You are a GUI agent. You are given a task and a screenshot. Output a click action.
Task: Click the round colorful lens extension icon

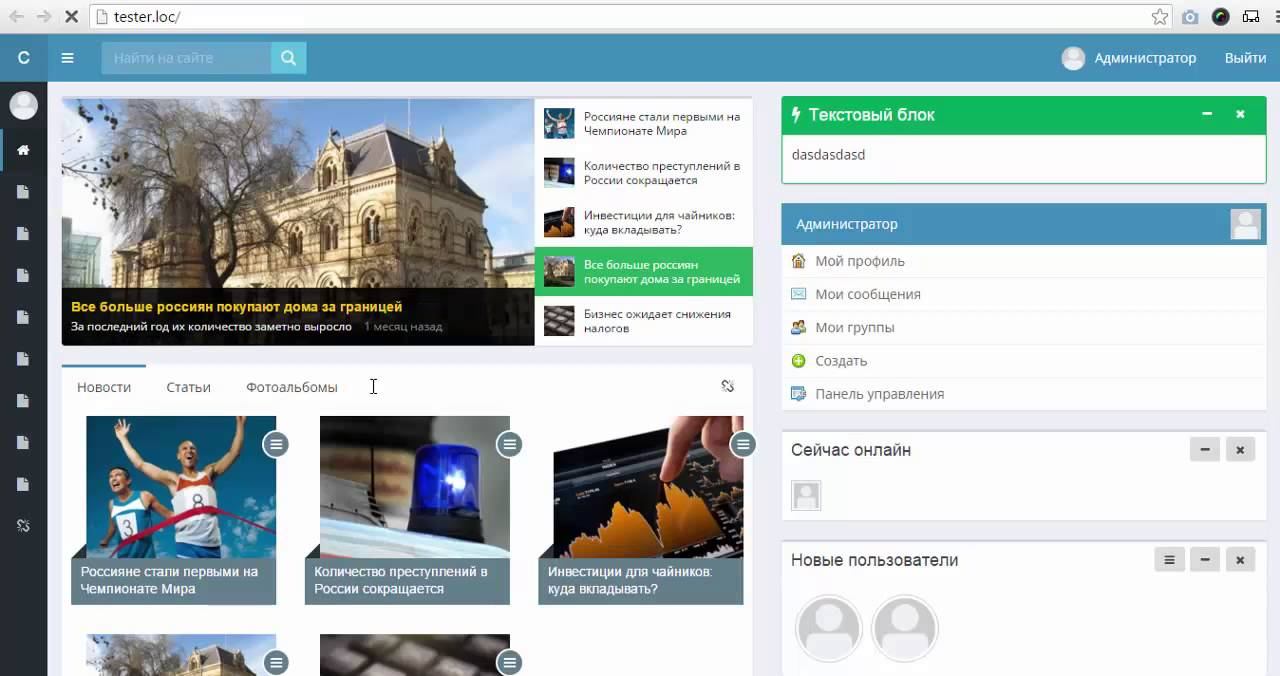[1220, 17]
